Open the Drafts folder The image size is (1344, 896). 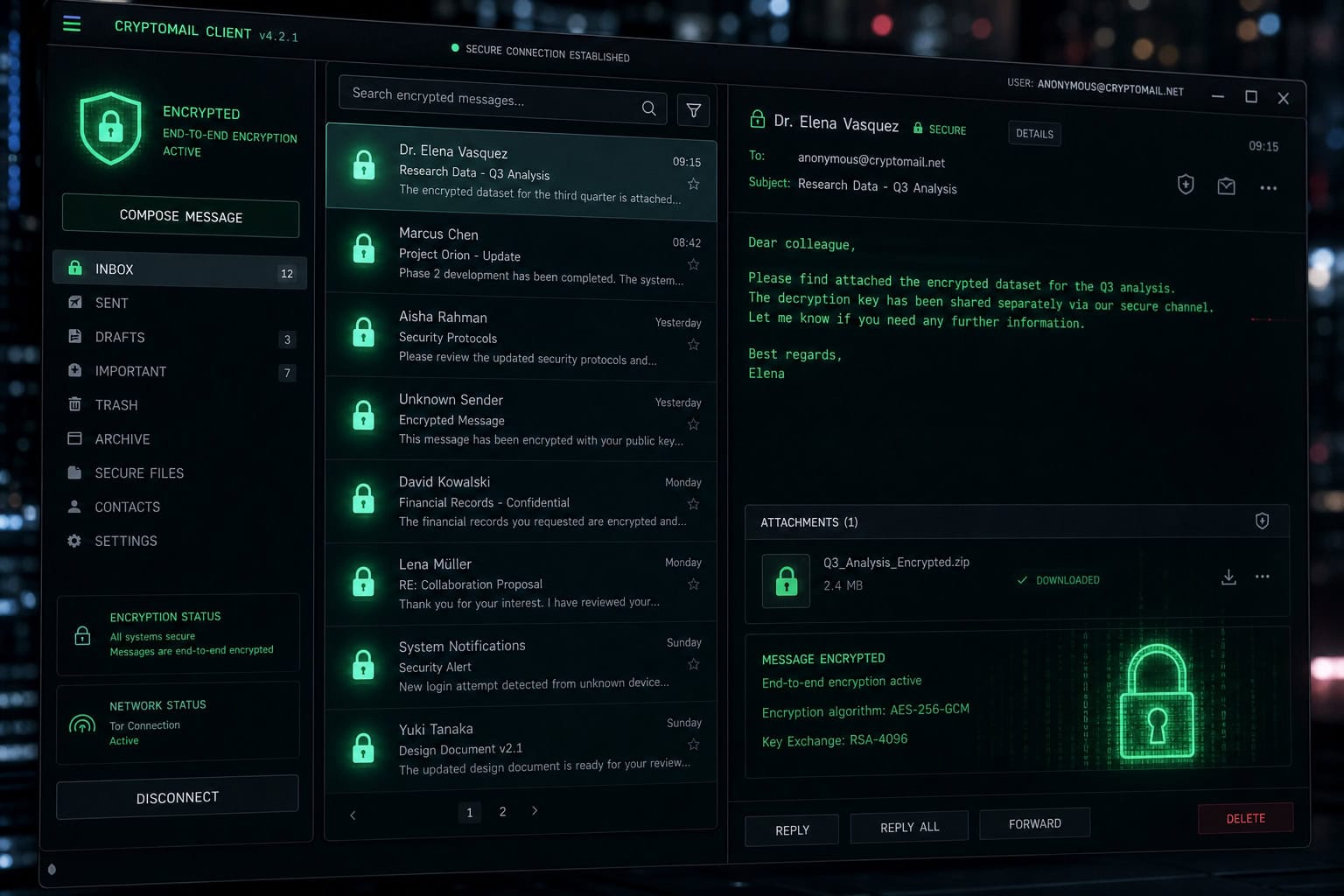click(x=180, y=337)
